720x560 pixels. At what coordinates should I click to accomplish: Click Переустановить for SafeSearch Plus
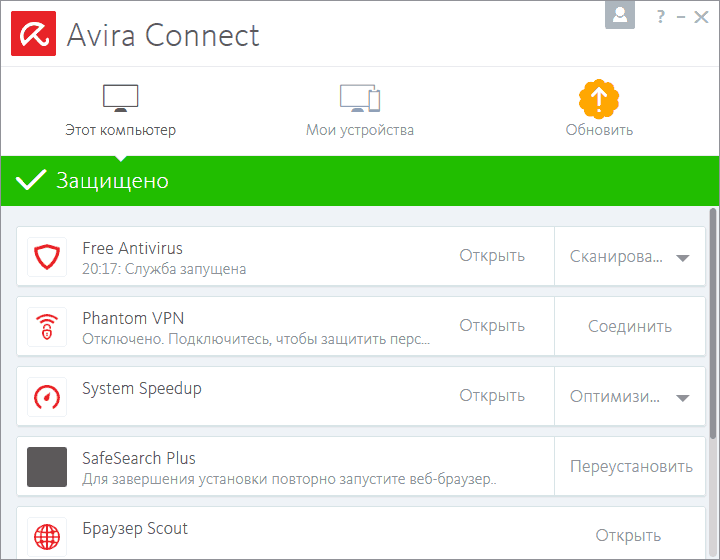[x=630, y=466]
